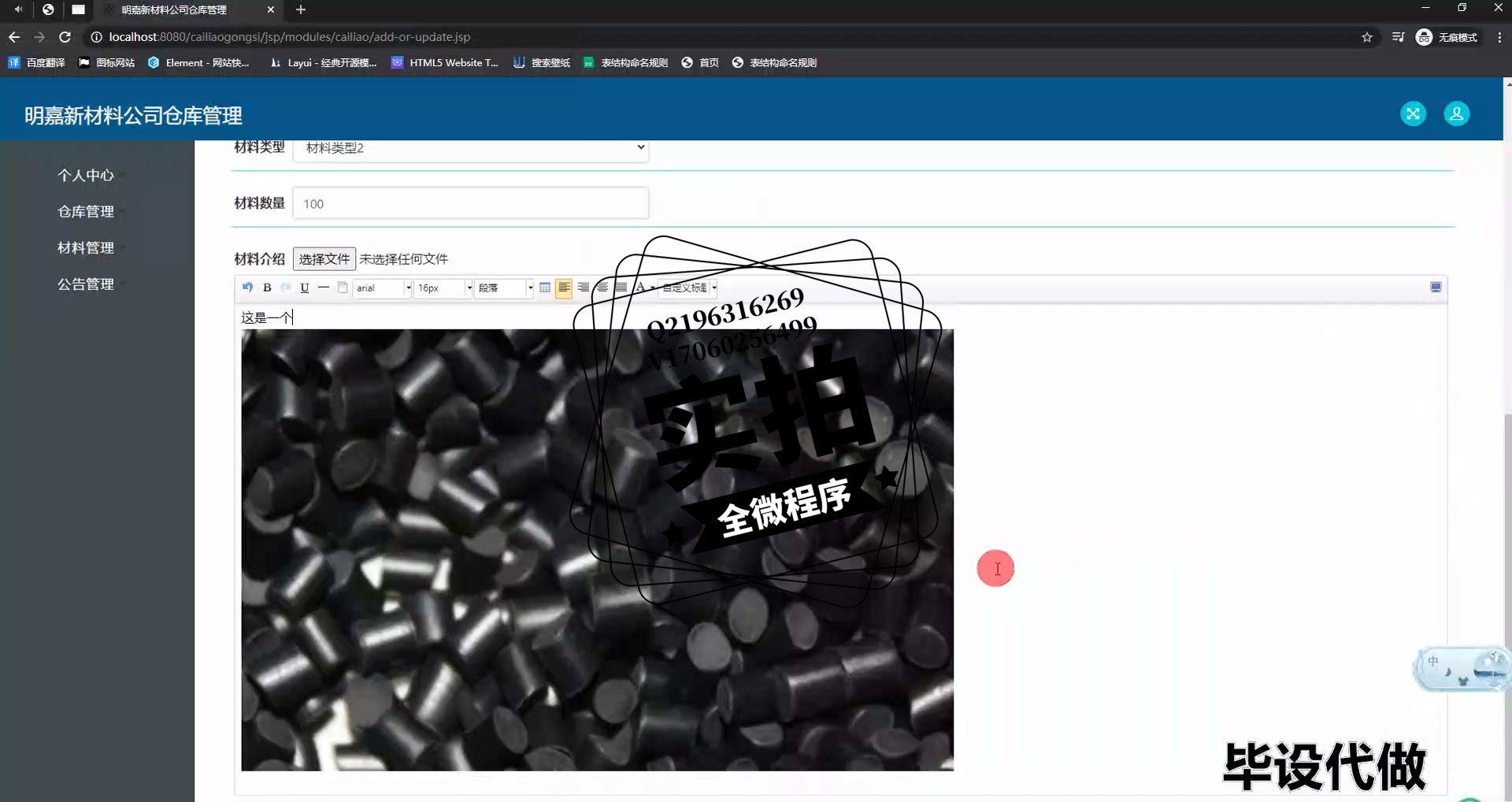Viewport: 1512px width, 802px height.
Task: Toggle underline formatting in the editor
Action: click(305, 288)
